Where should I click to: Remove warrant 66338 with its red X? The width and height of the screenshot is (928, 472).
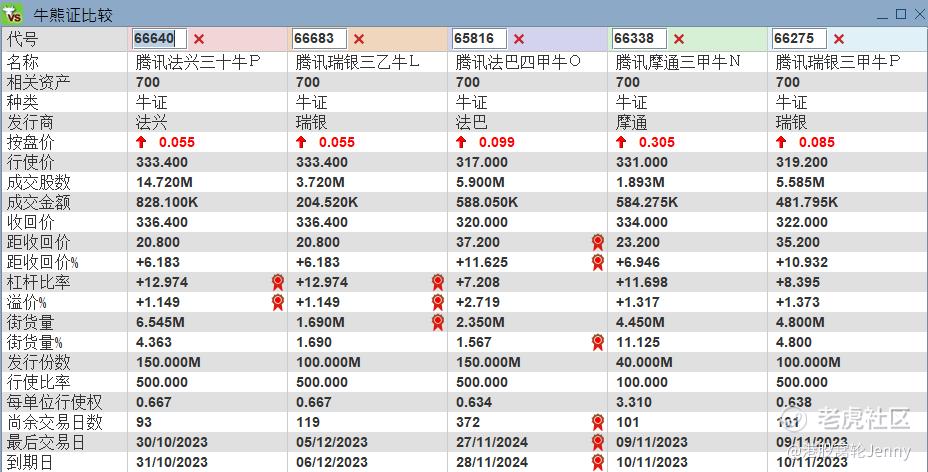[x=679, y=39]
